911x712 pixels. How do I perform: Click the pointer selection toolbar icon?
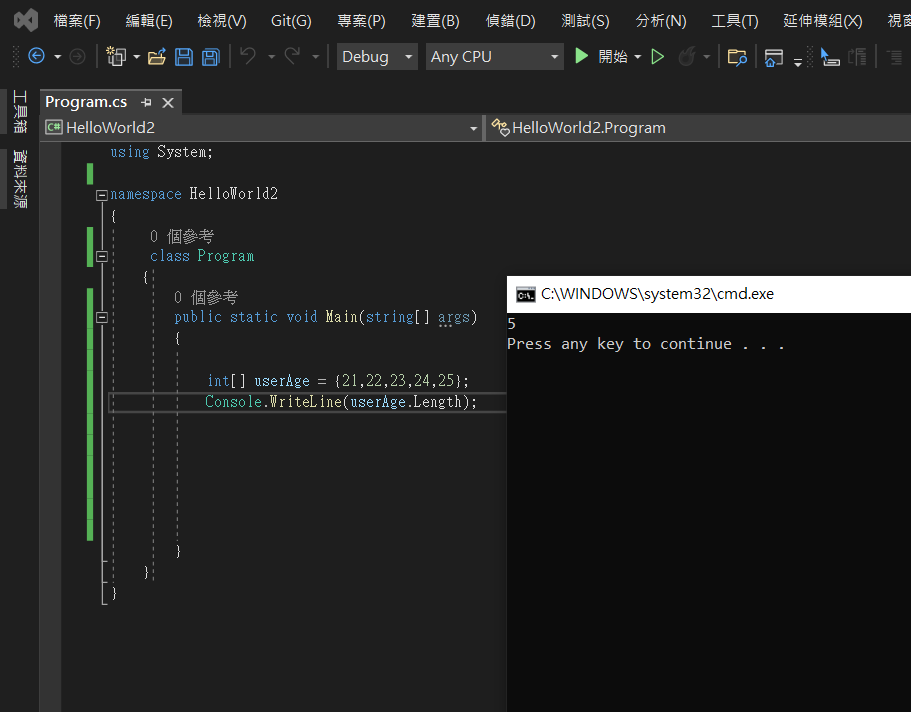pos(830,56)
